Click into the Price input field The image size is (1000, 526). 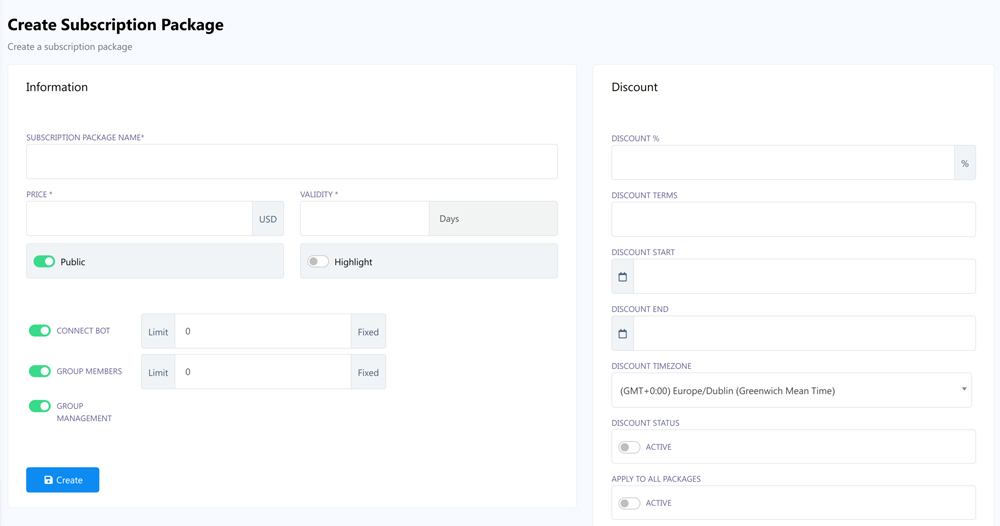(139, 219)
